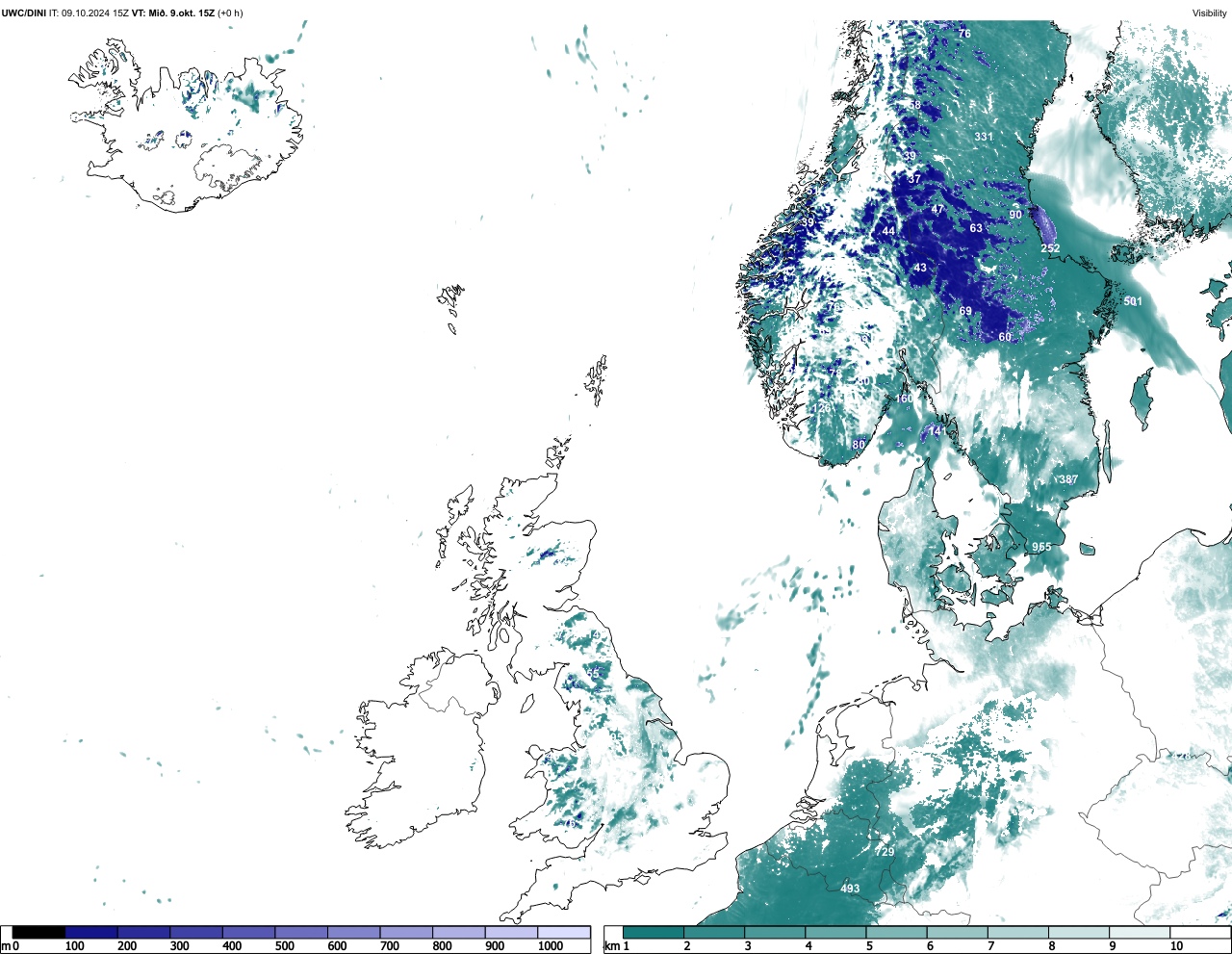Click the valid time 'Mið. 9.okt. 15Z'

[x=182, y=13]
